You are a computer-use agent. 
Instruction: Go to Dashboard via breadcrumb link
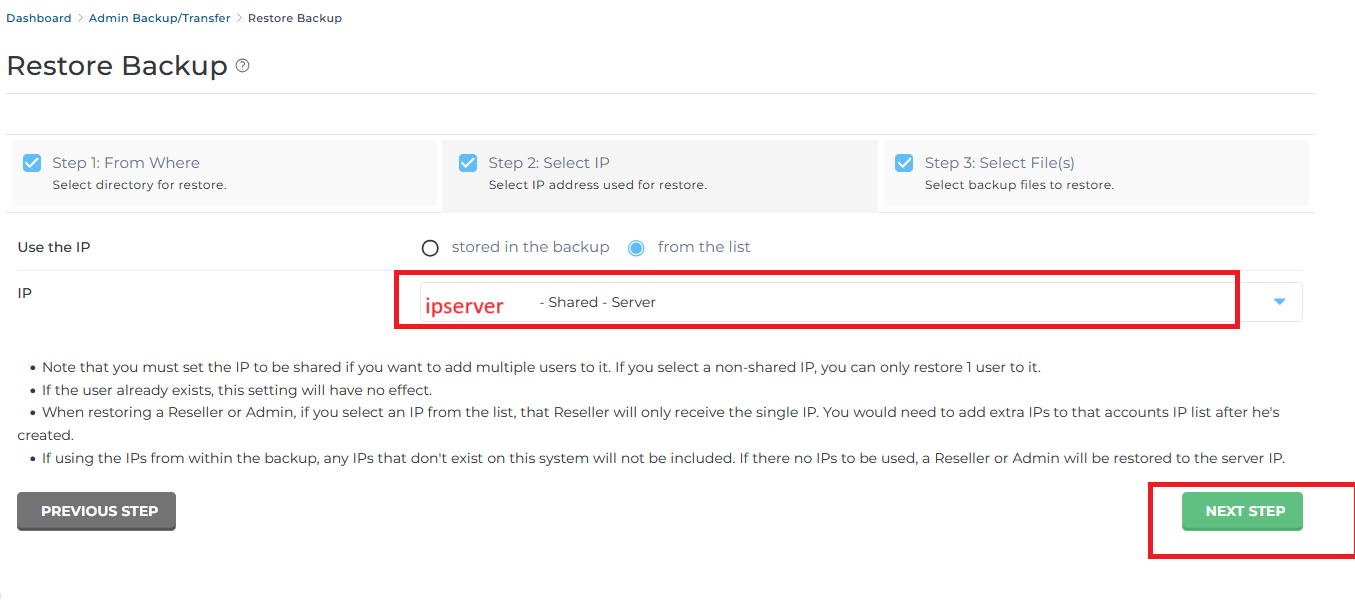pos(39,18)
